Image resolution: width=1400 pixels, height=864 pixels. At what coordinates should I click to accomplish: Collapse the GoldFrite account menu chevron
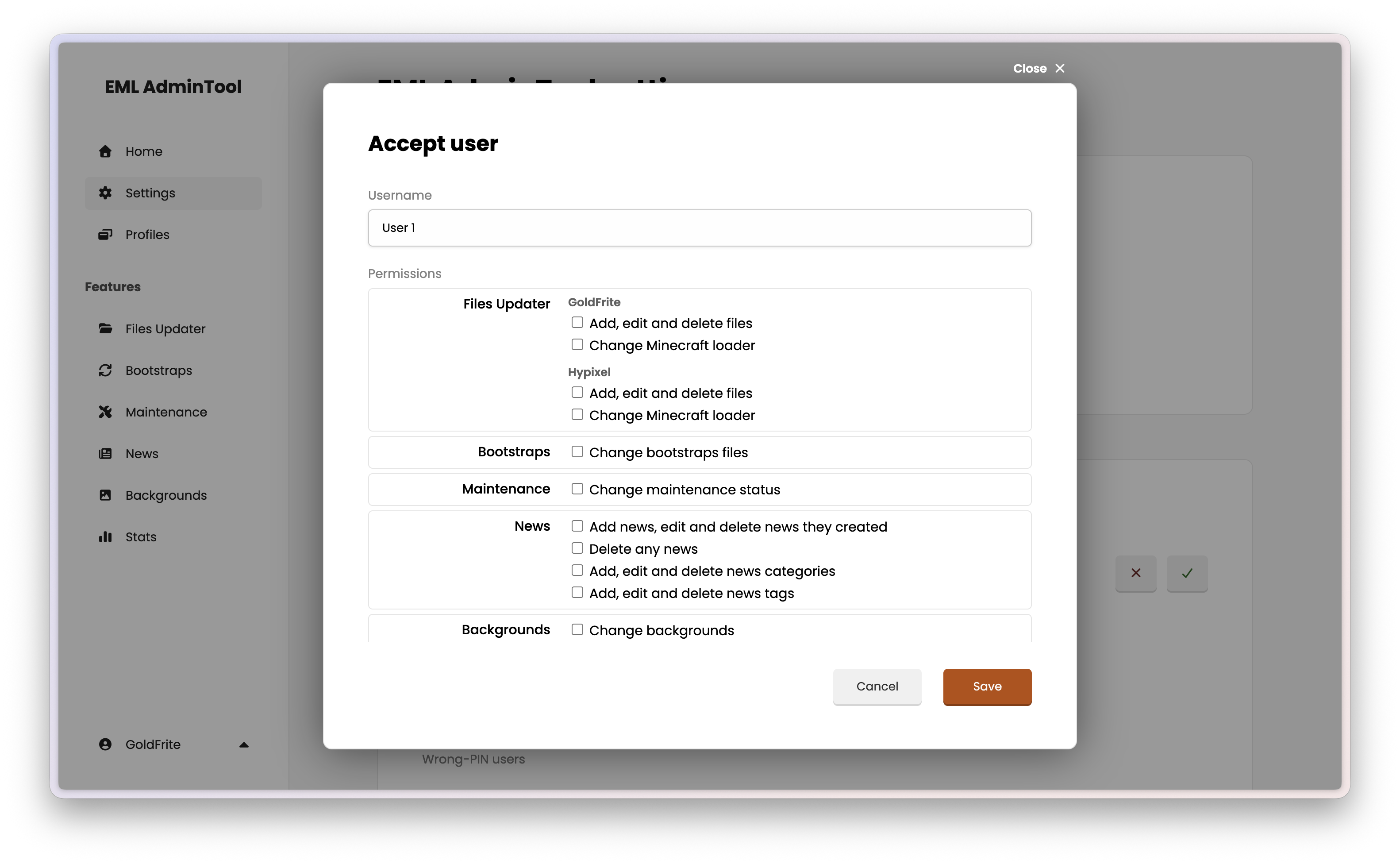pyautogui.click(x=244, y=744)
